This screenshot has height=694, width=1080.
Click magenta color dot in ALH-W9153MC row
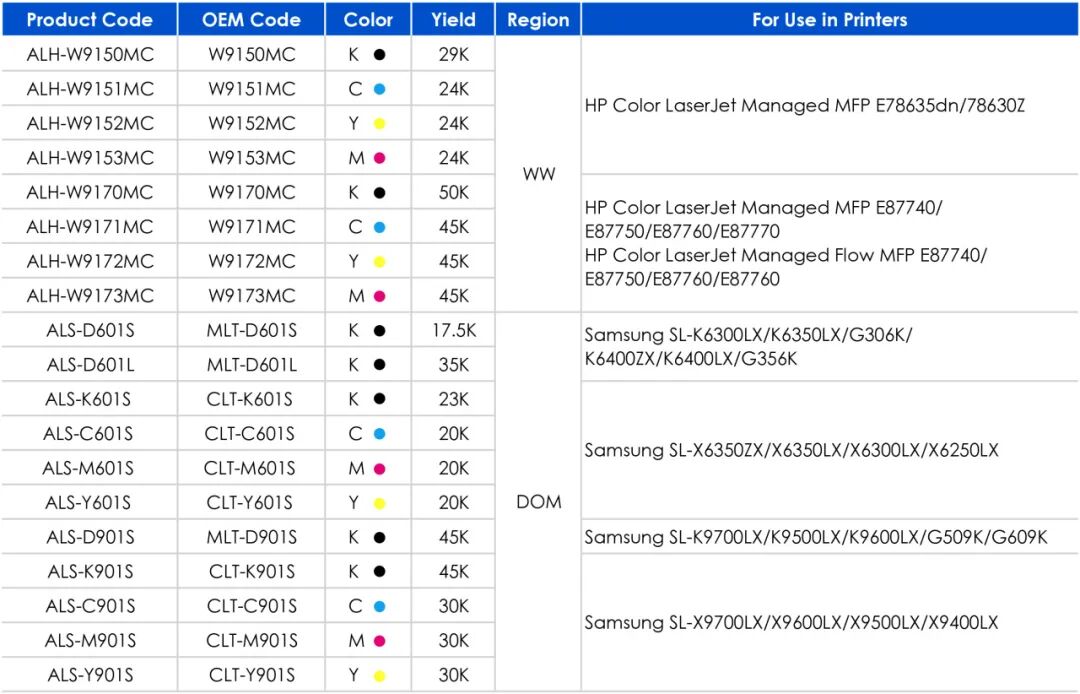[x=380, y=158]
